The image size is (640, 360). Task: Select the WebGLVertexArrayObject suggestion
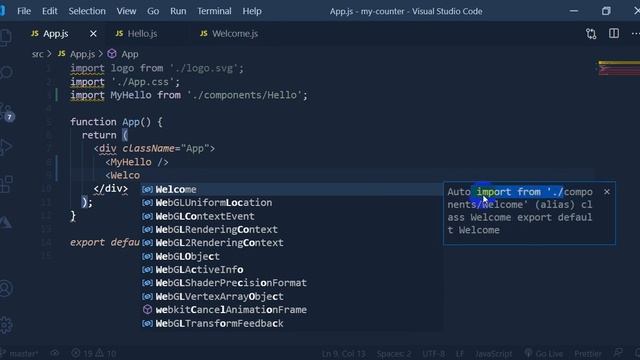(292, 296)
